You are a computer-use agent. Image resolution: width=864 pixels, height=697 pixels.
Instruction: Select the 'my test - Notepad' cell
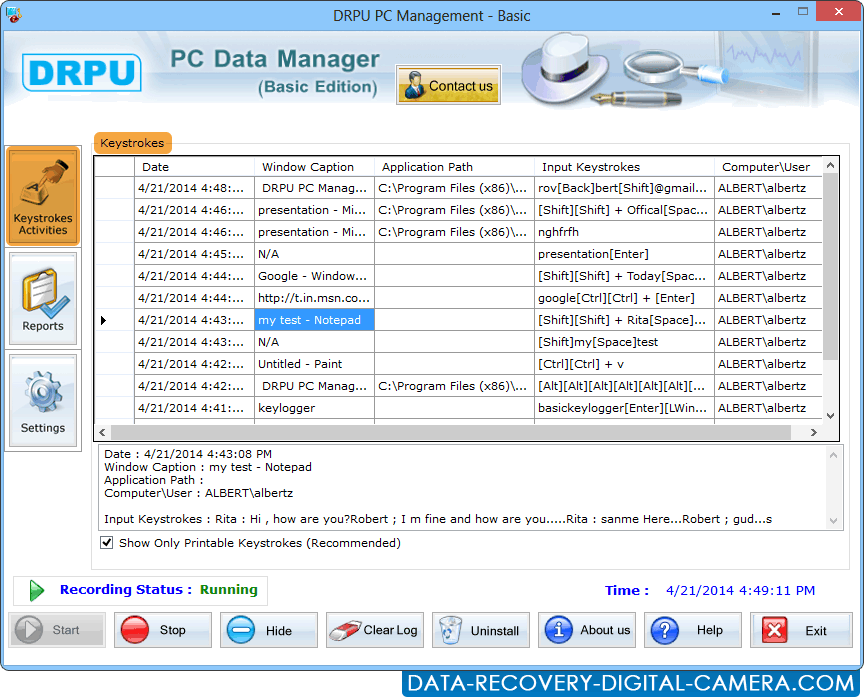click(x=314, y=320)
